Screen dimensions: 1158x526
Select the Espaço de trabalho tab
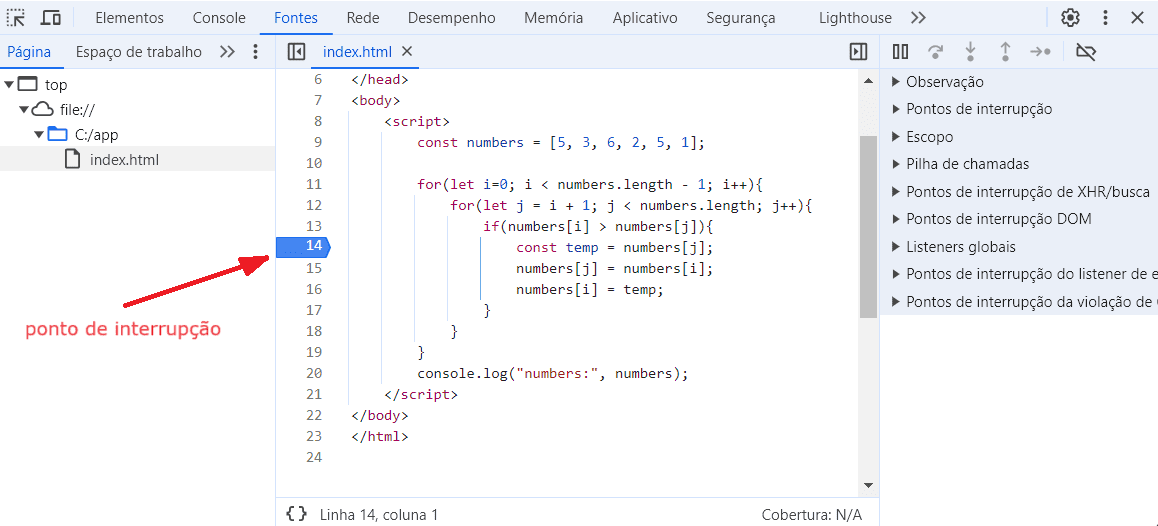(x=138, y=52)
